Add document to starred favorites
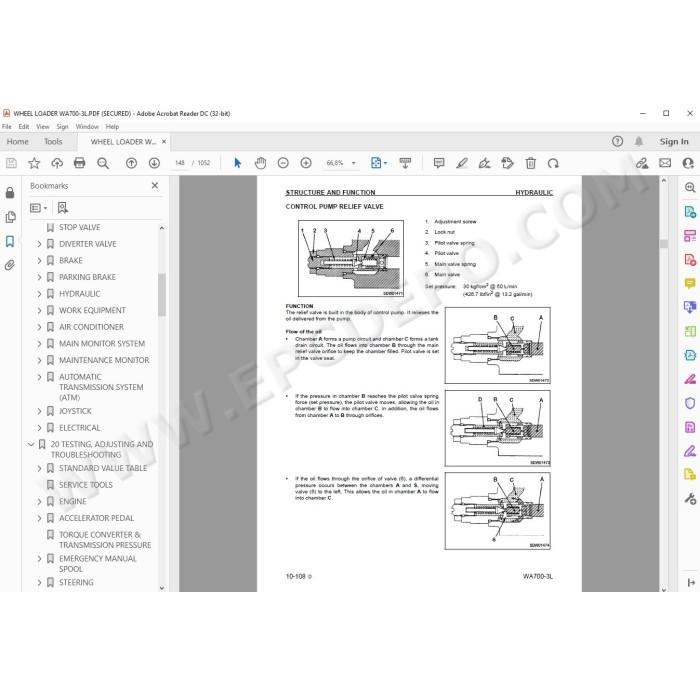 [34, 163]
